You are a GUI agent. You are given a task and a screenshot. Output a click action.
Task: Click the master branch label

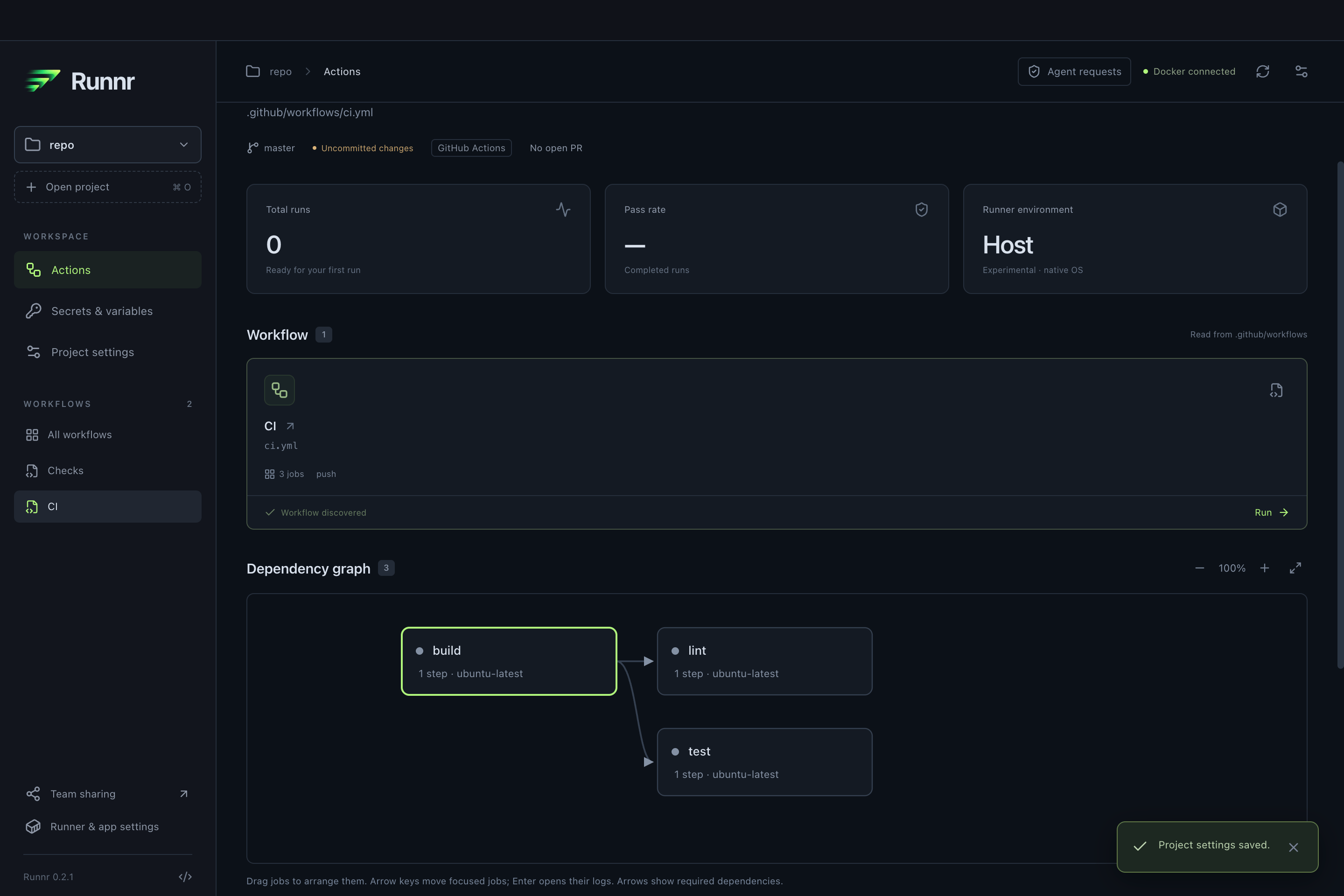[271, 148]
